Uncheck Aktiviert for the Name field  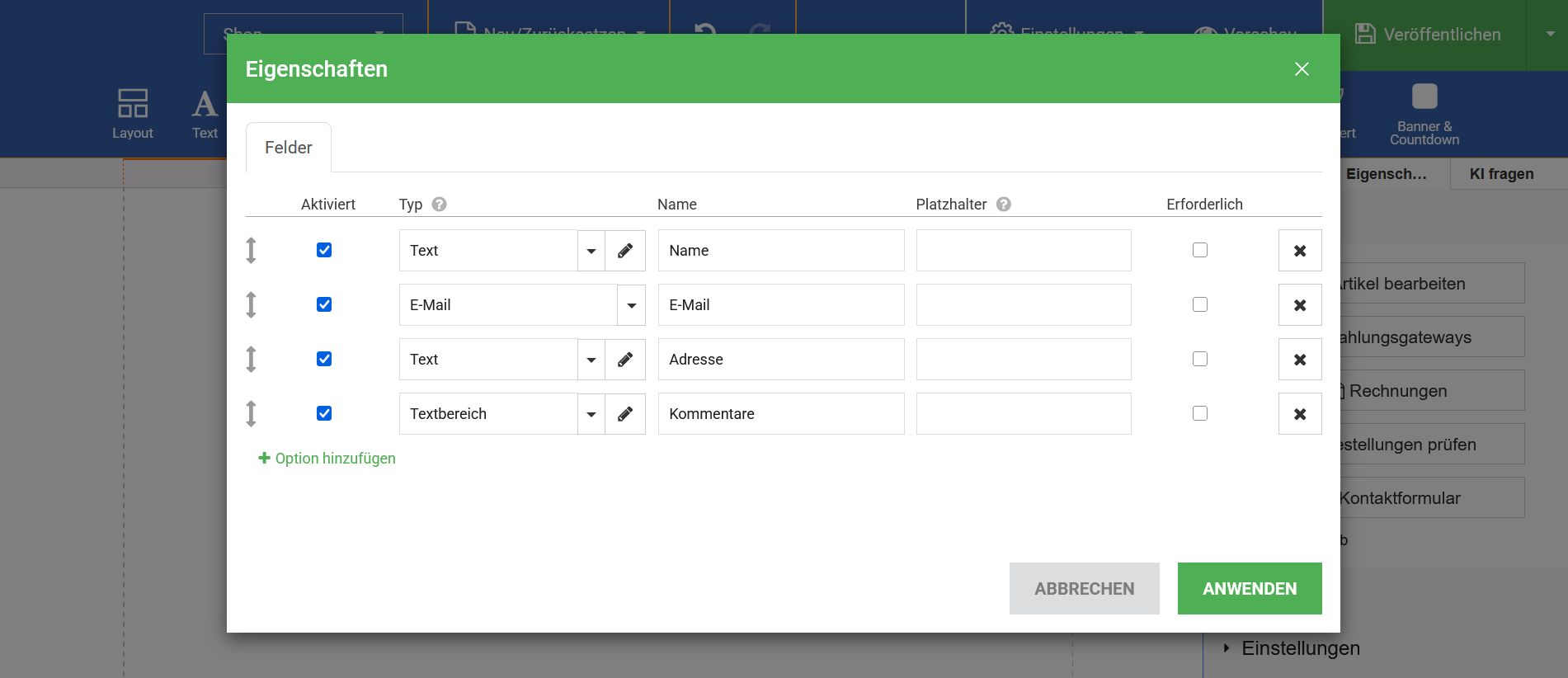pyautogui.click(x=324, y=250)
